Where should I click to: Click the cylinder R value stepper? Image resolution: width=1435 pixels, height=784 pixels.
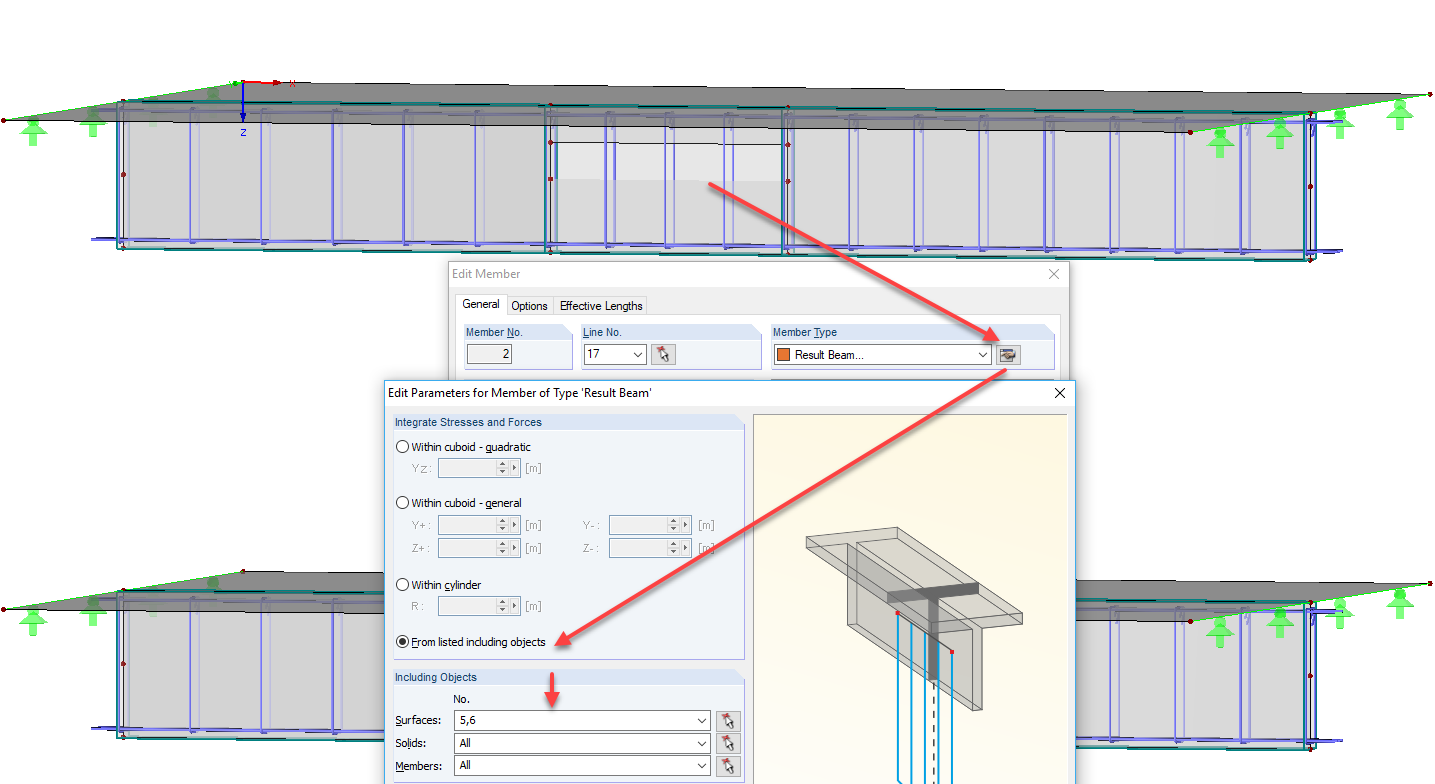(503, 606)
